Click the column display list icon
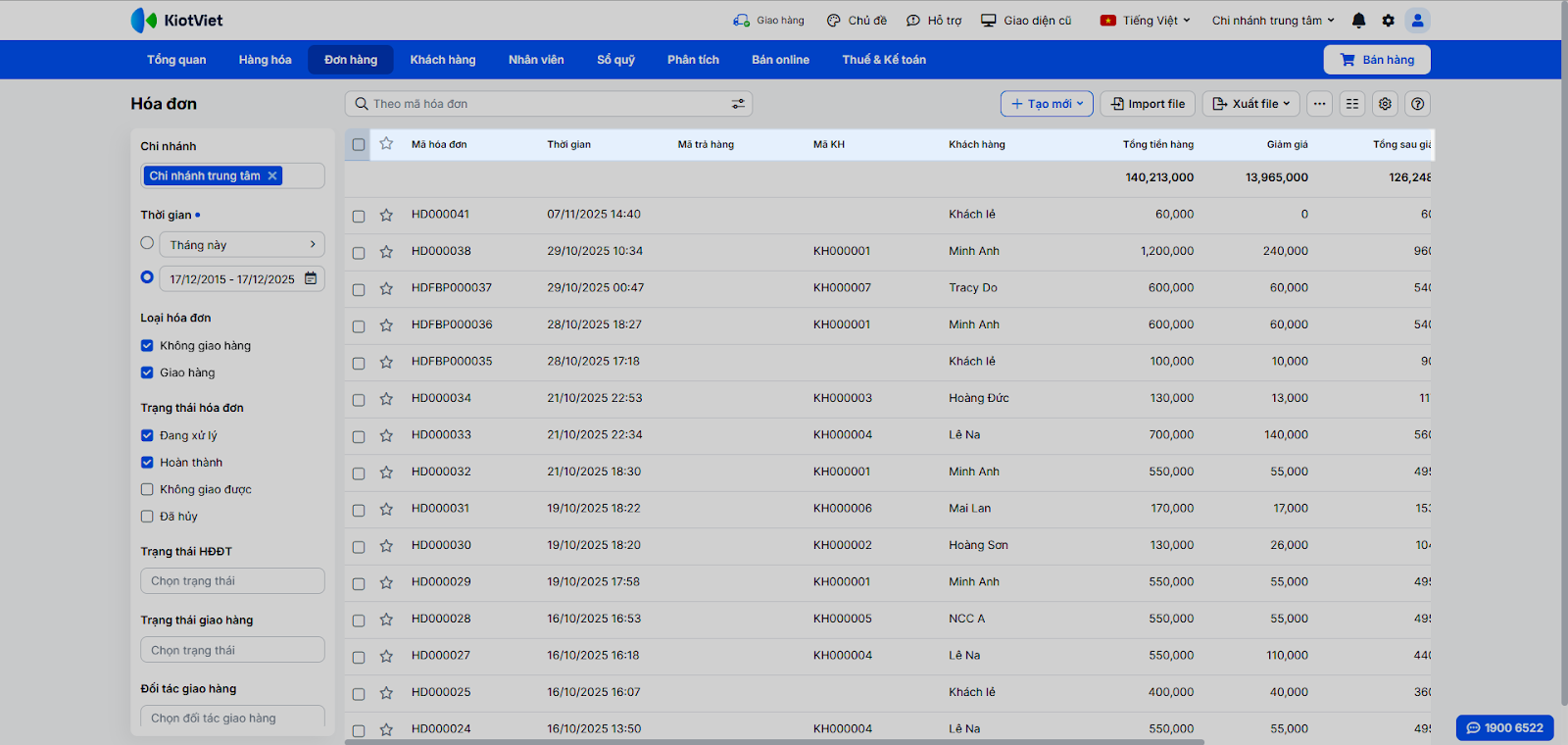 pos(1352,104)
